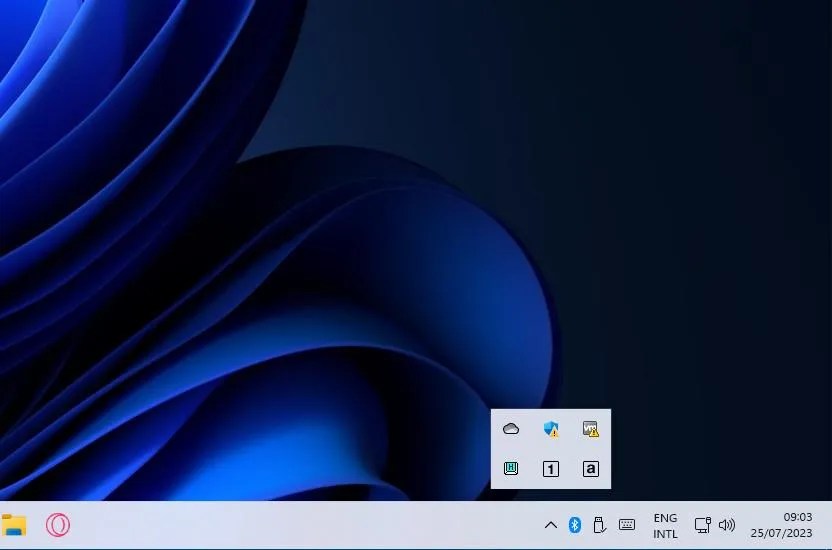Screen dimensions: 832x550
Task: Open the touch keyboard tray icon
Action: [x=627, y=525]
